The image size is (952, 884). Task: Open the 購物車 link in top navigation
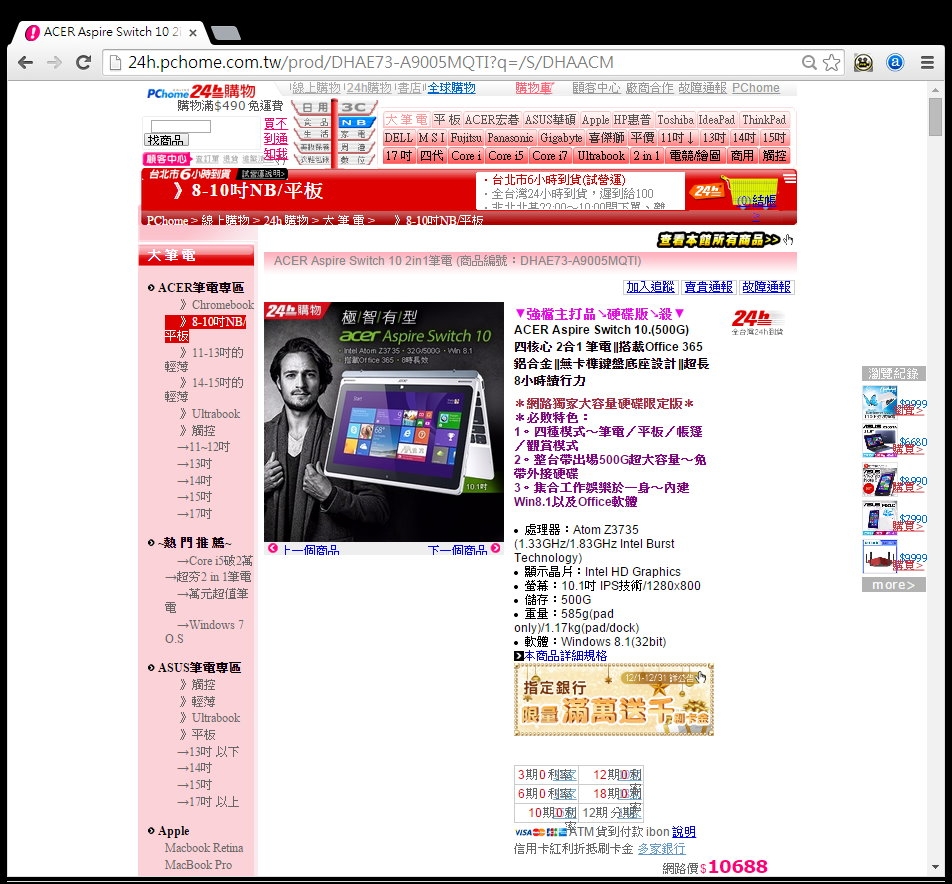point(533,88)
